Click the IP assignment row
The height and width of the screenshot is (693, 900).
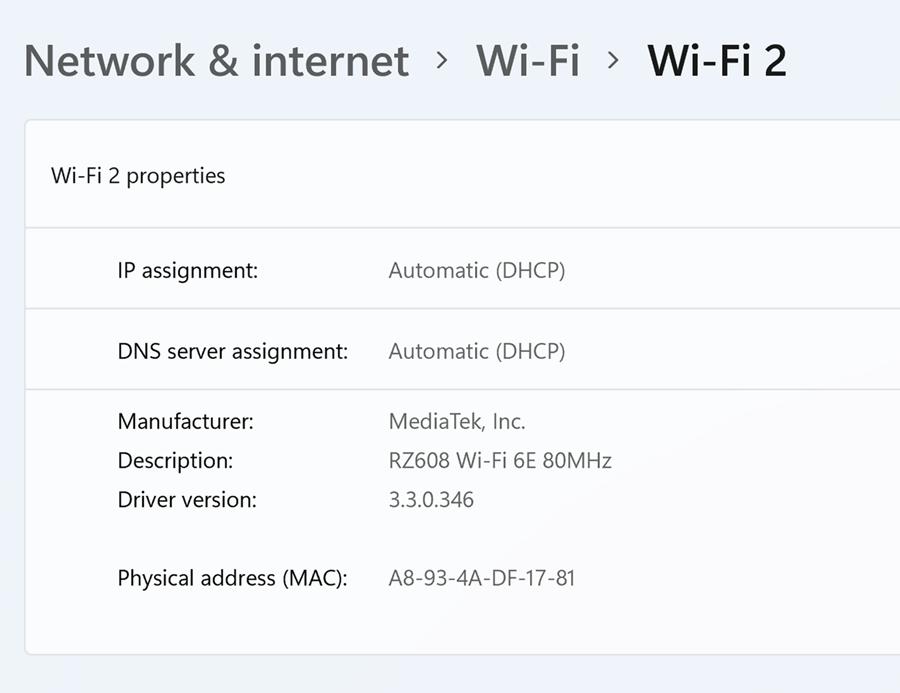[187, 270]
